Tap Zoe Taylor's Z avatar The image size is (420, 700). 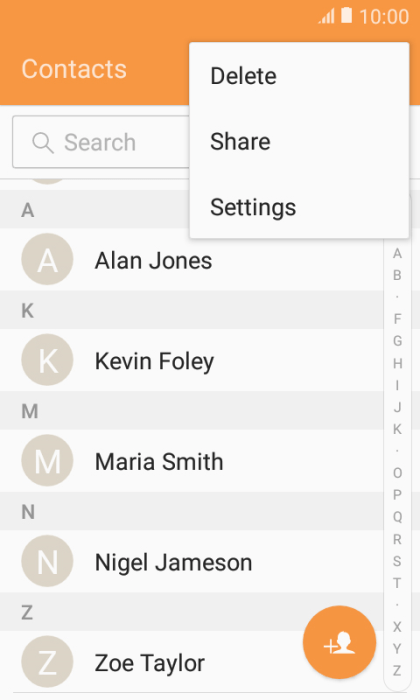coord(47,662)
